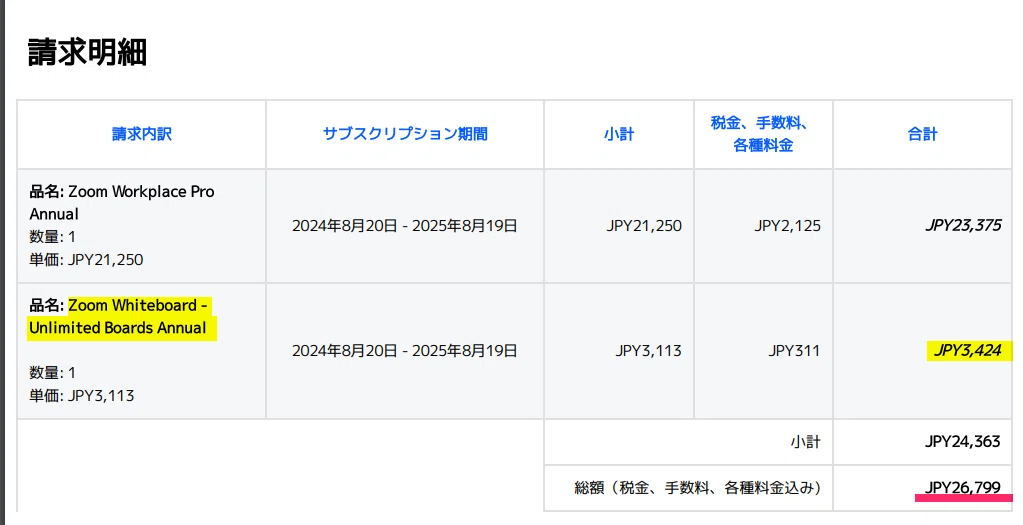Click the 請求明細 heading
Screen dimensions: 1023x525
[x=87, y=52]
